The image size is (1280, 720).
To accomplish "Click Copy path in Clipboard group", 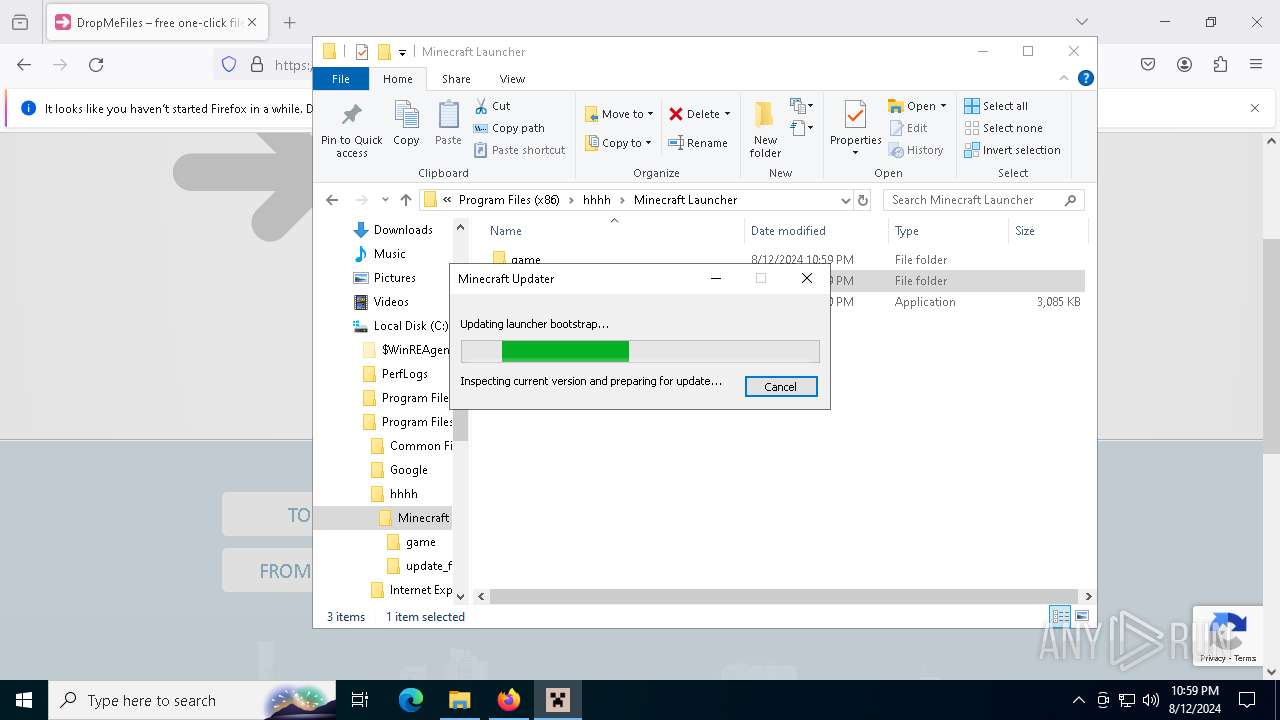I will click(x=509, y=128).
